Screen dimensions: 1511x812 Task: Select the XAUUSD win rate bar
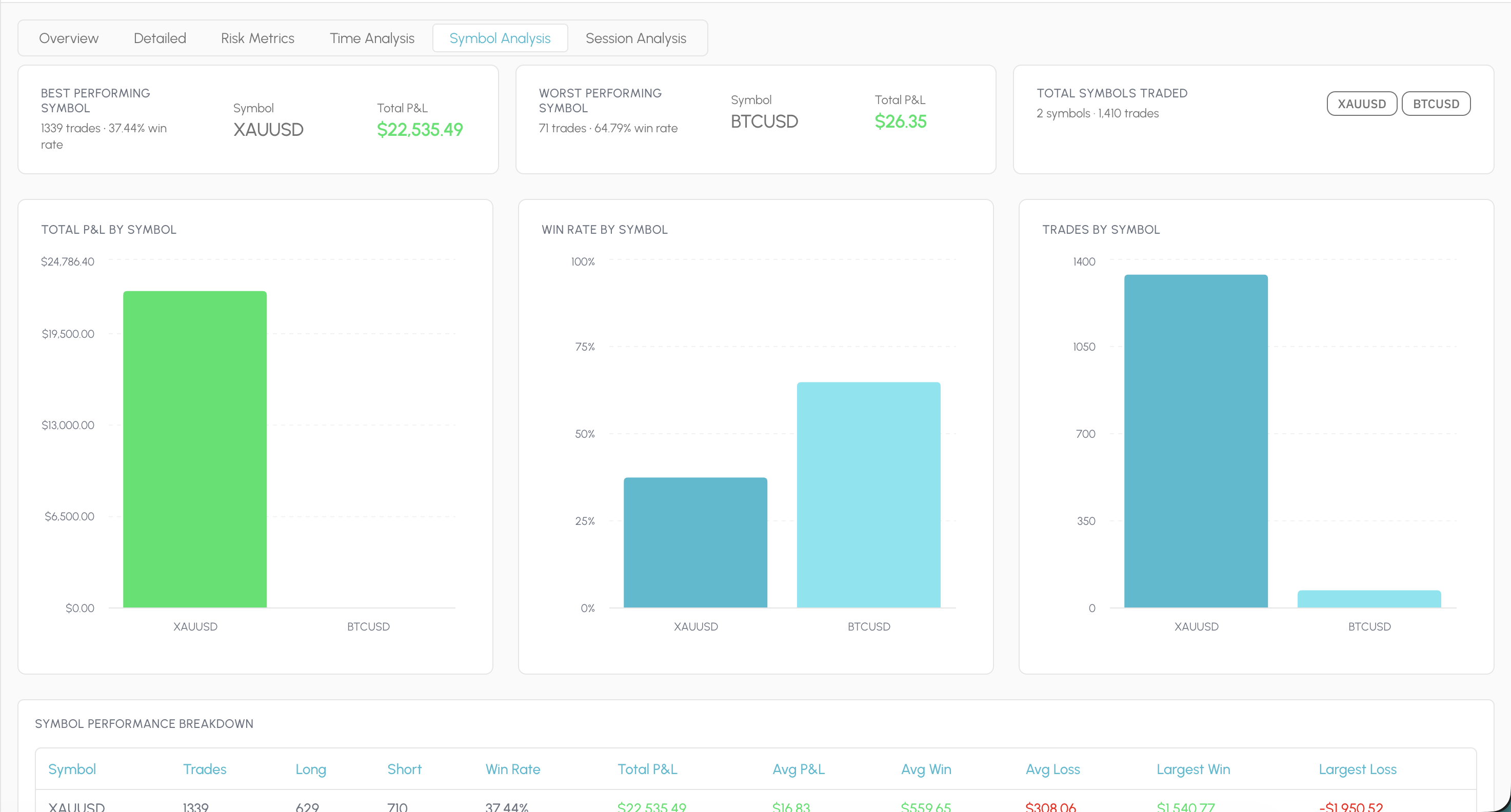695,542
